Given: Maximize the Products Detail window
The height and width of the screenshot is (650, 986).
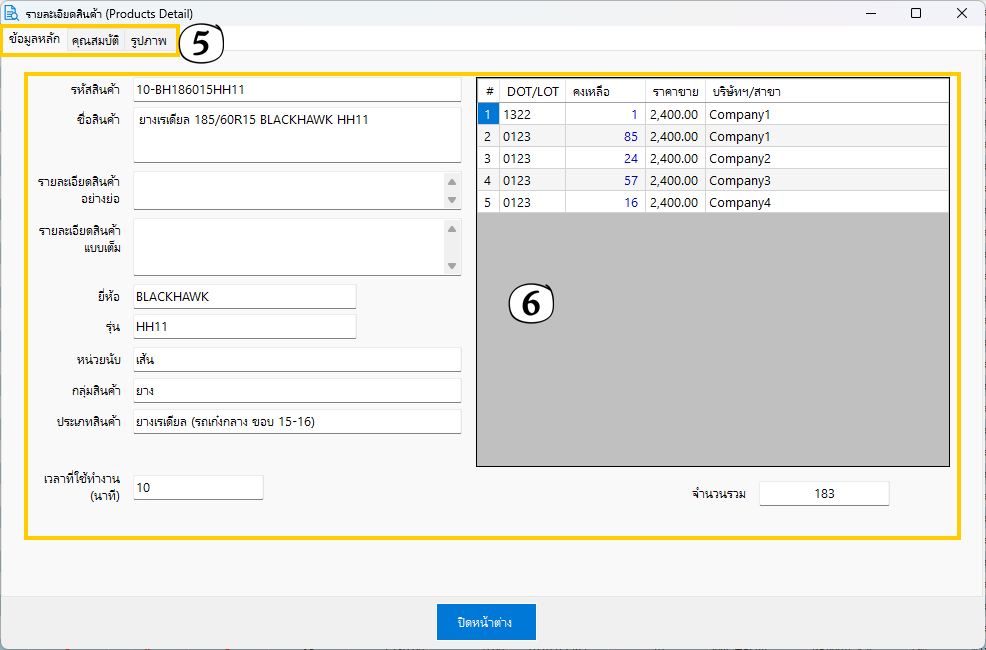Looking at the screenshot, I should [916, 13].
